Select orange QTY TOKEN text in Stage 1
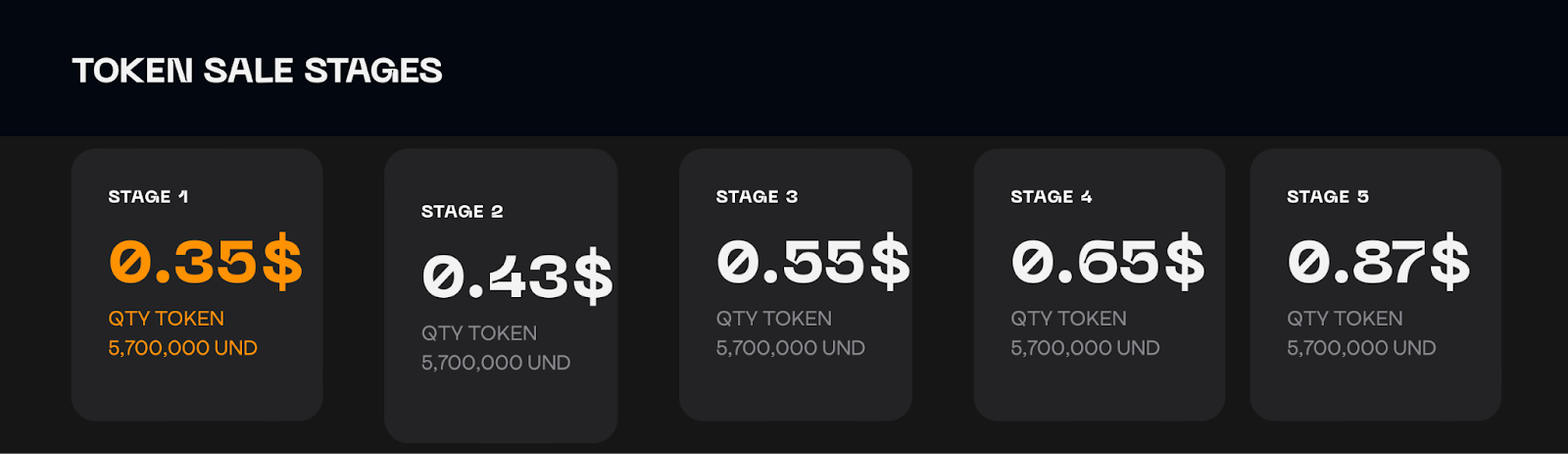The width and height of the screenshot is (1568, 454). click(x=167, y=319)
